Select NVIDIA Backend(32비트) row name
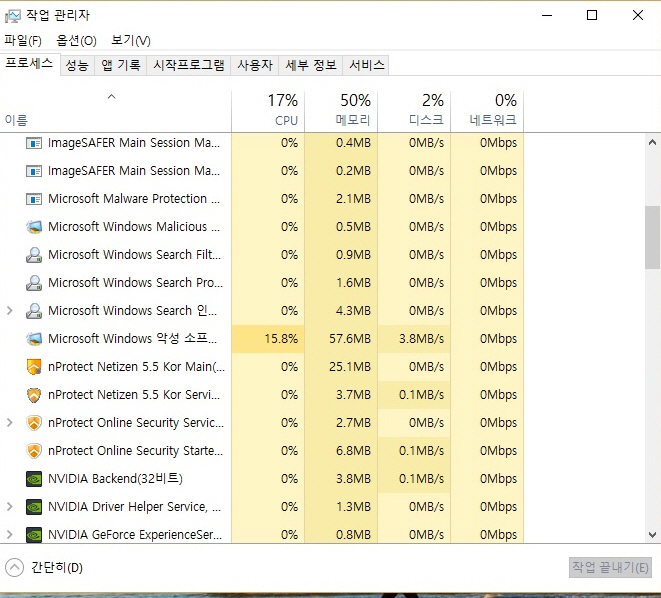 click(115, 479)
